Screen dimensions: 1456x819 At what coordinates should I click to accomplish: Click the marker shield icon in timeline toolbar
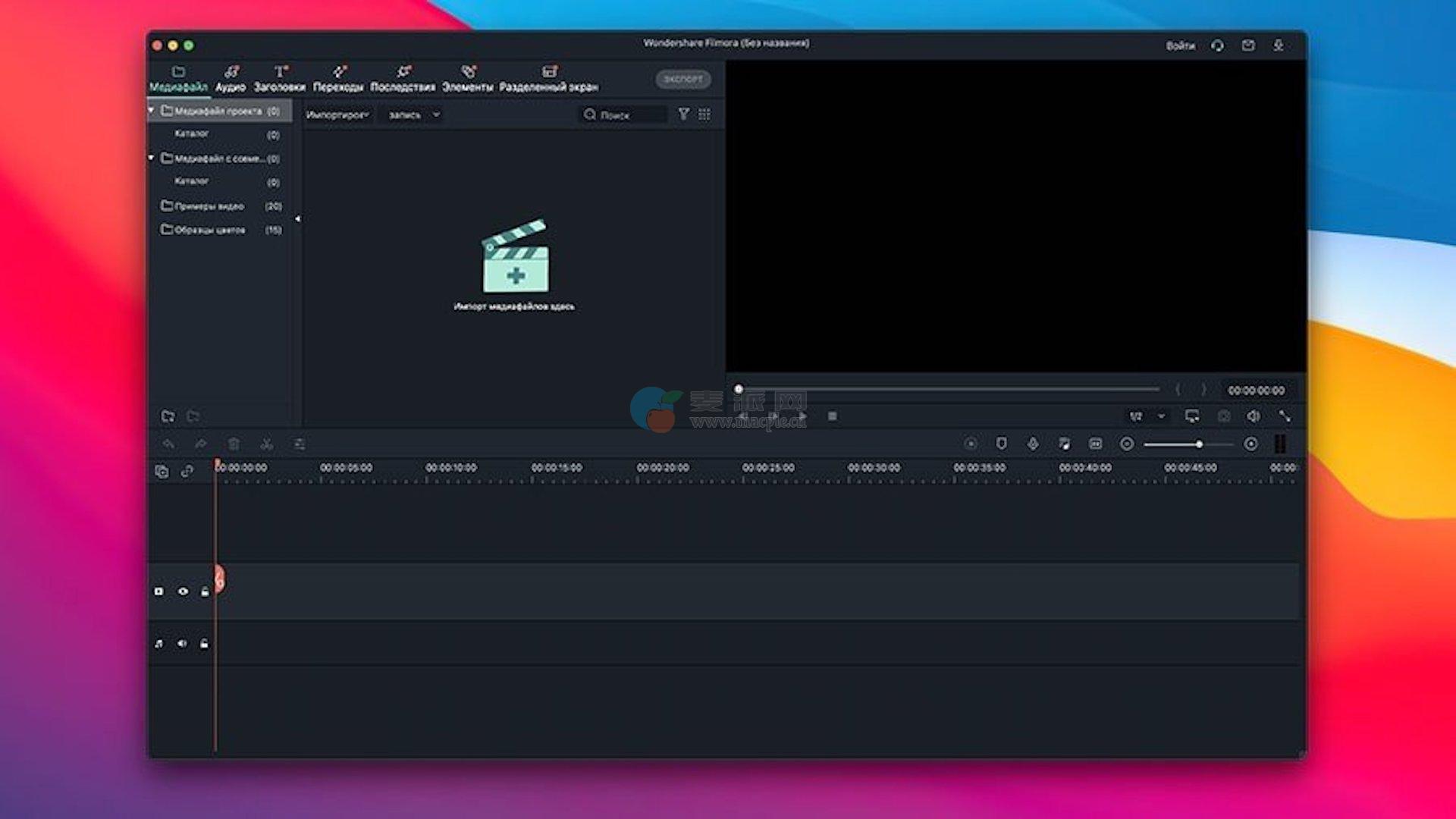(x=1001, y=444)
